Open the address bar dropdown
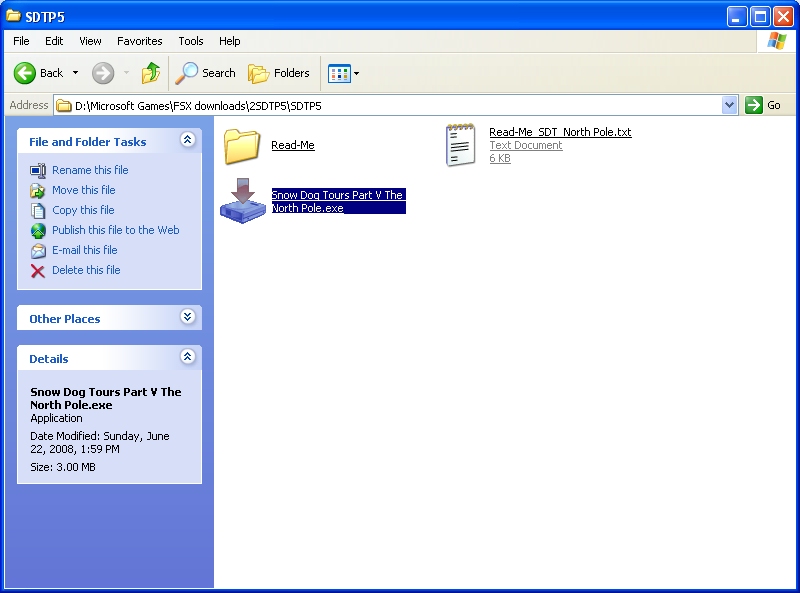This screenshot has width=800, height=593. point(729,105)
